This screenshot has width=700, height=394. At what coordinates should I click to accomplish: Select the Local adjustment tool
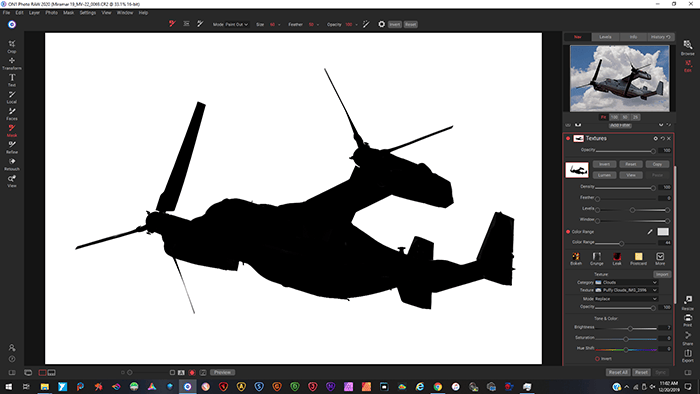[x=12, y=97]
